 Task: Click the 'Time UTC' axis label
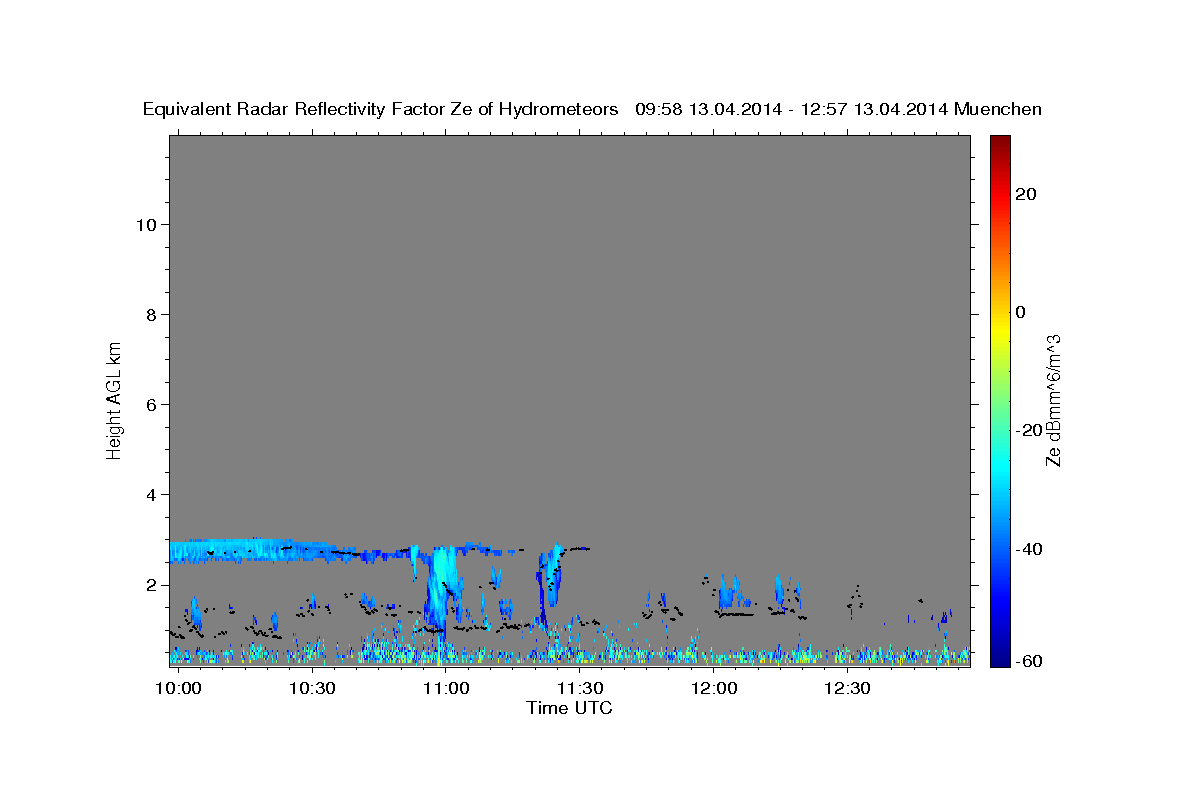[x=569, y=709]
